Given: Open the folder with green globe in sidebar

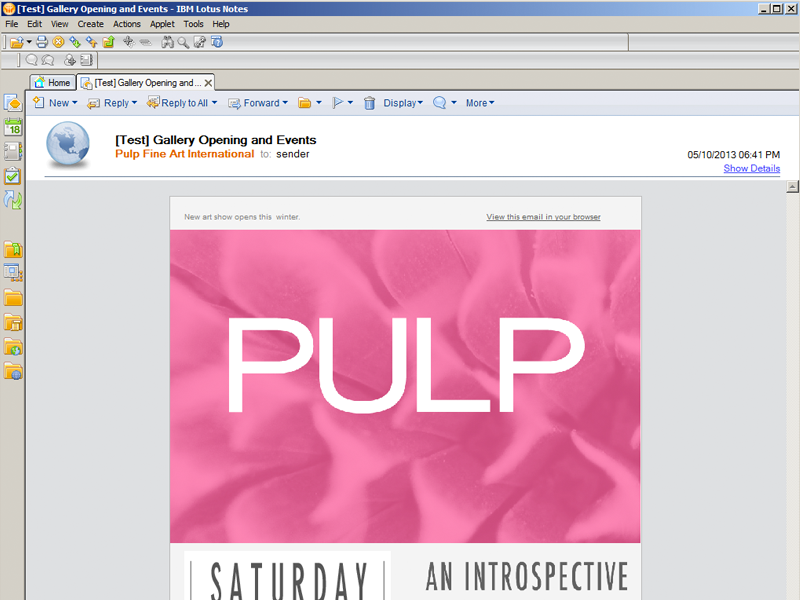Looking at the screenshot, I should click(x=13, y=347).
